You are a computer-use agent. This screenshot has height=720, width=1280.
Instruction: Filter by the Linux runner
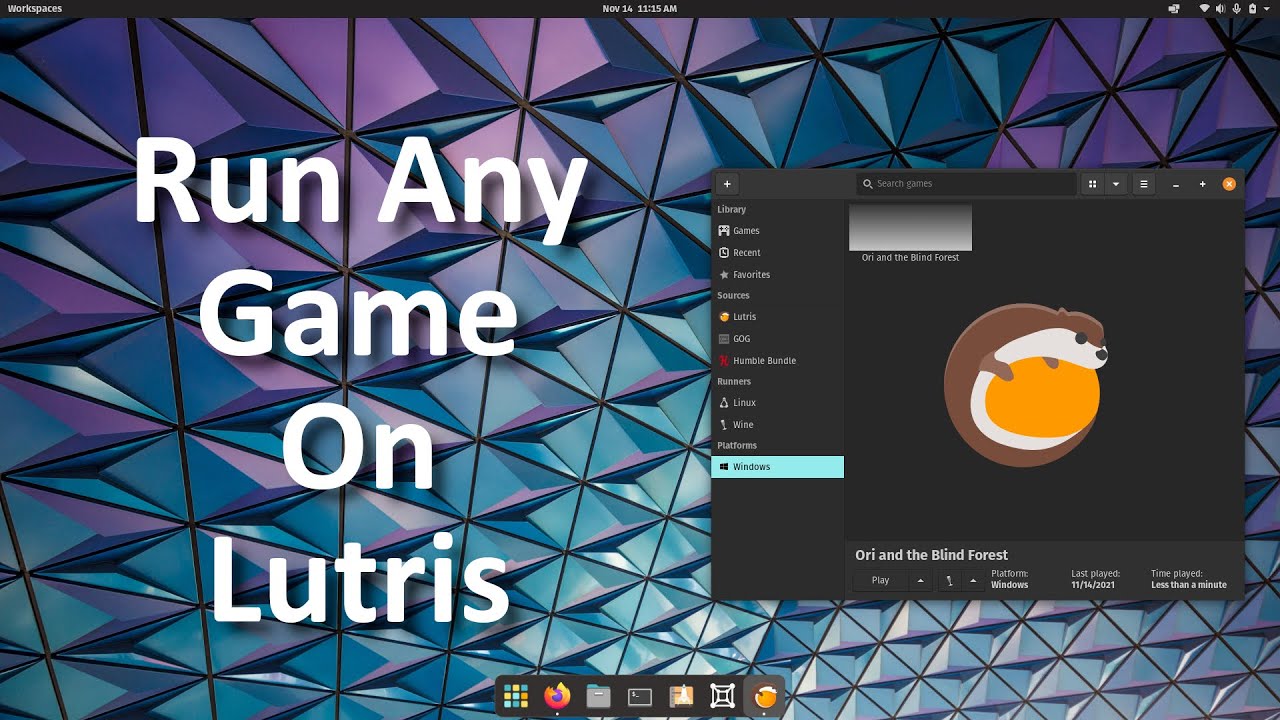(744, 403)
